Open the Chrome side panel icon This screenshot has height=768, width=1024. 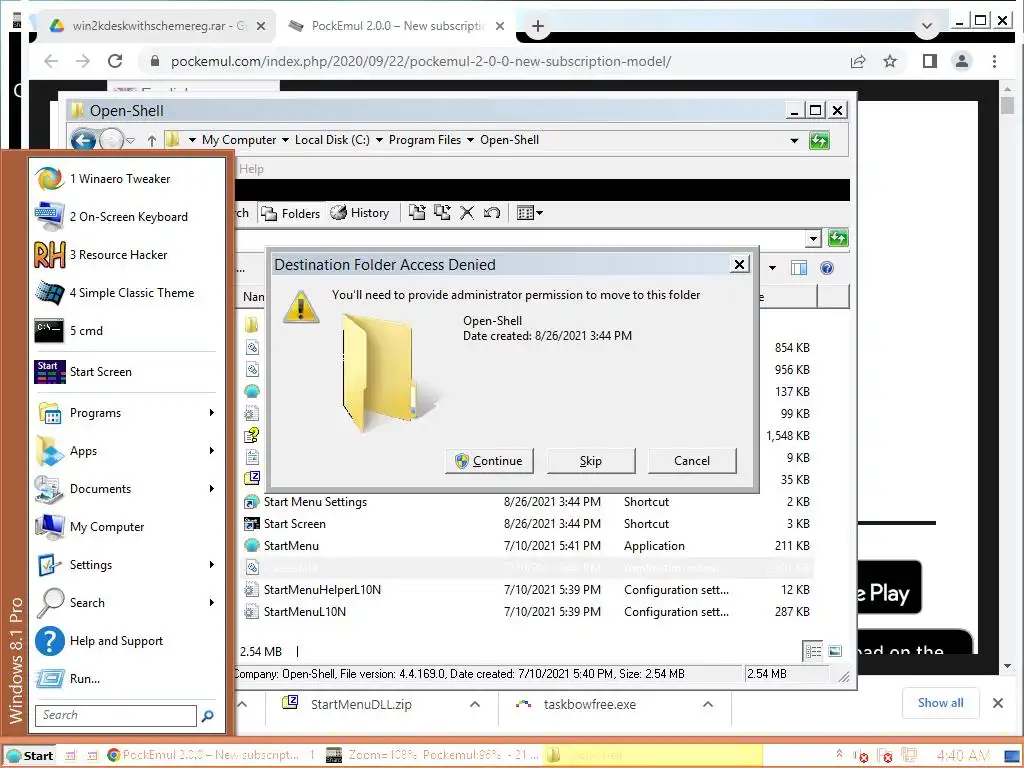click(x=930, y=61)
